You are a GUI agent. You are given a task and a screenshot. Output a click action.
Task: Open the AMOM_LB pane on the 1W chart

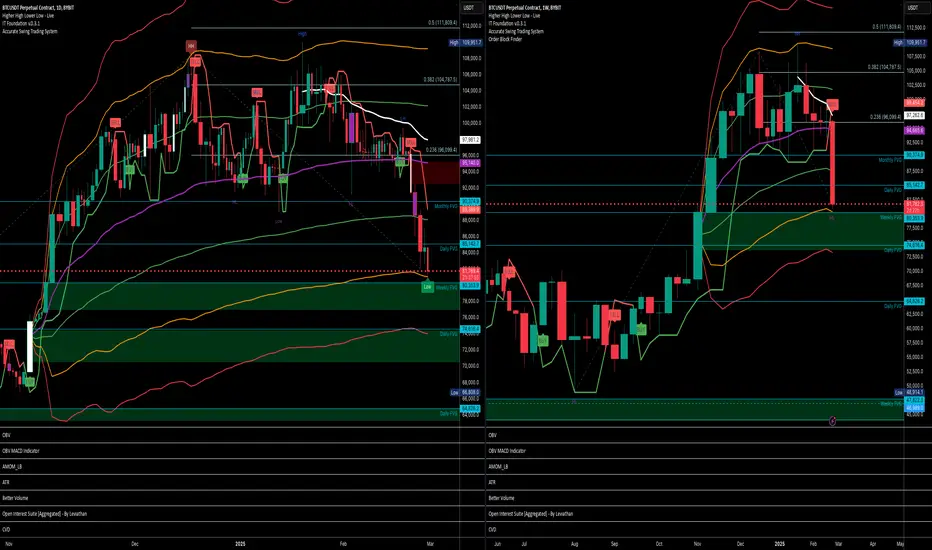coord(498,467)
